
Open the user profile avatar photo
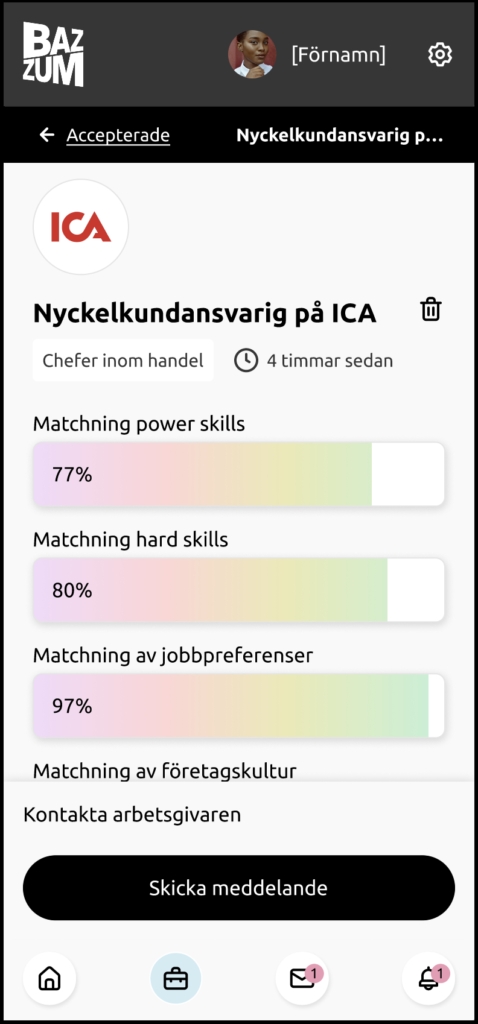(x=252, y=55)
